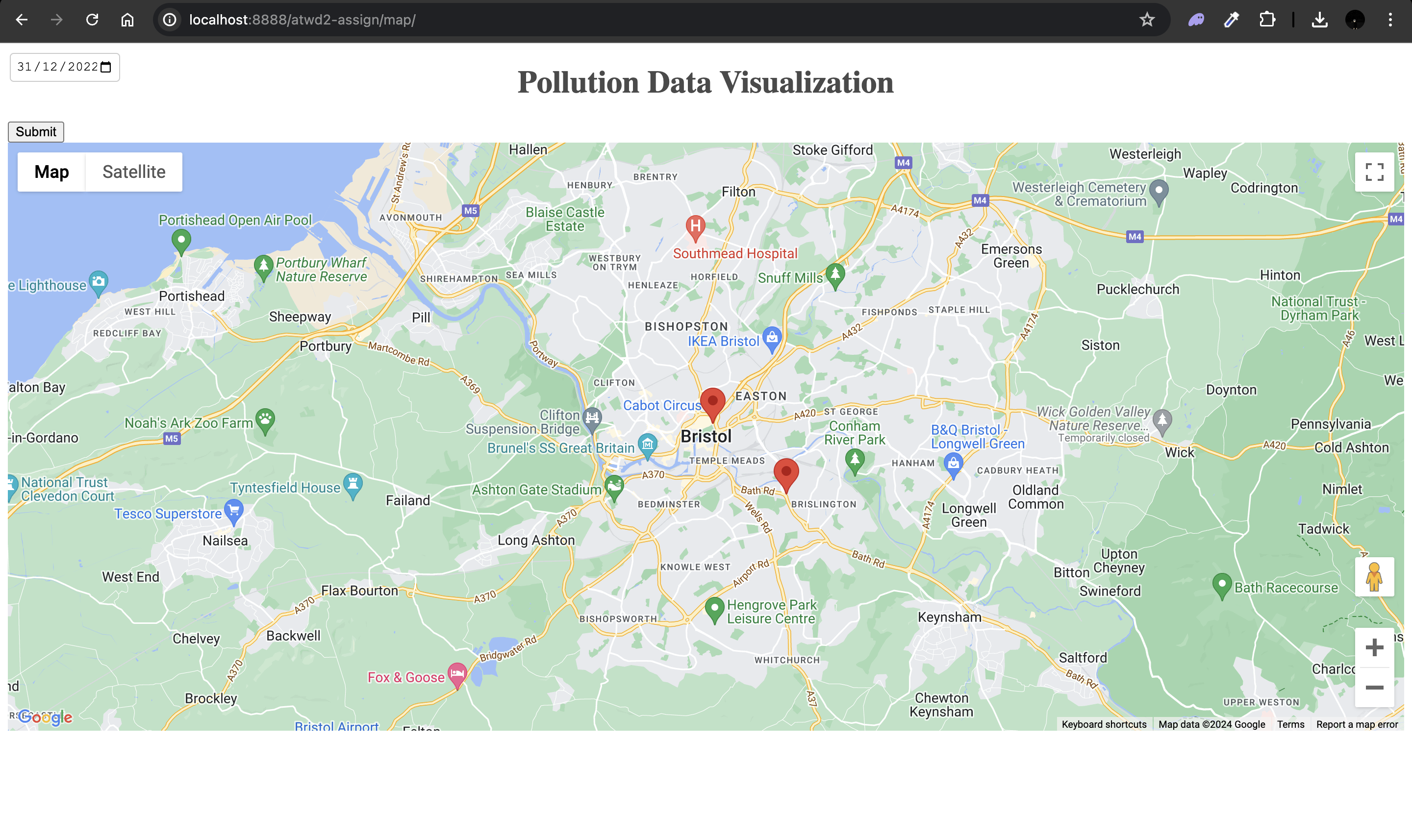Open the Extensions puzzle piece menu

click(x=1267, y=20)
